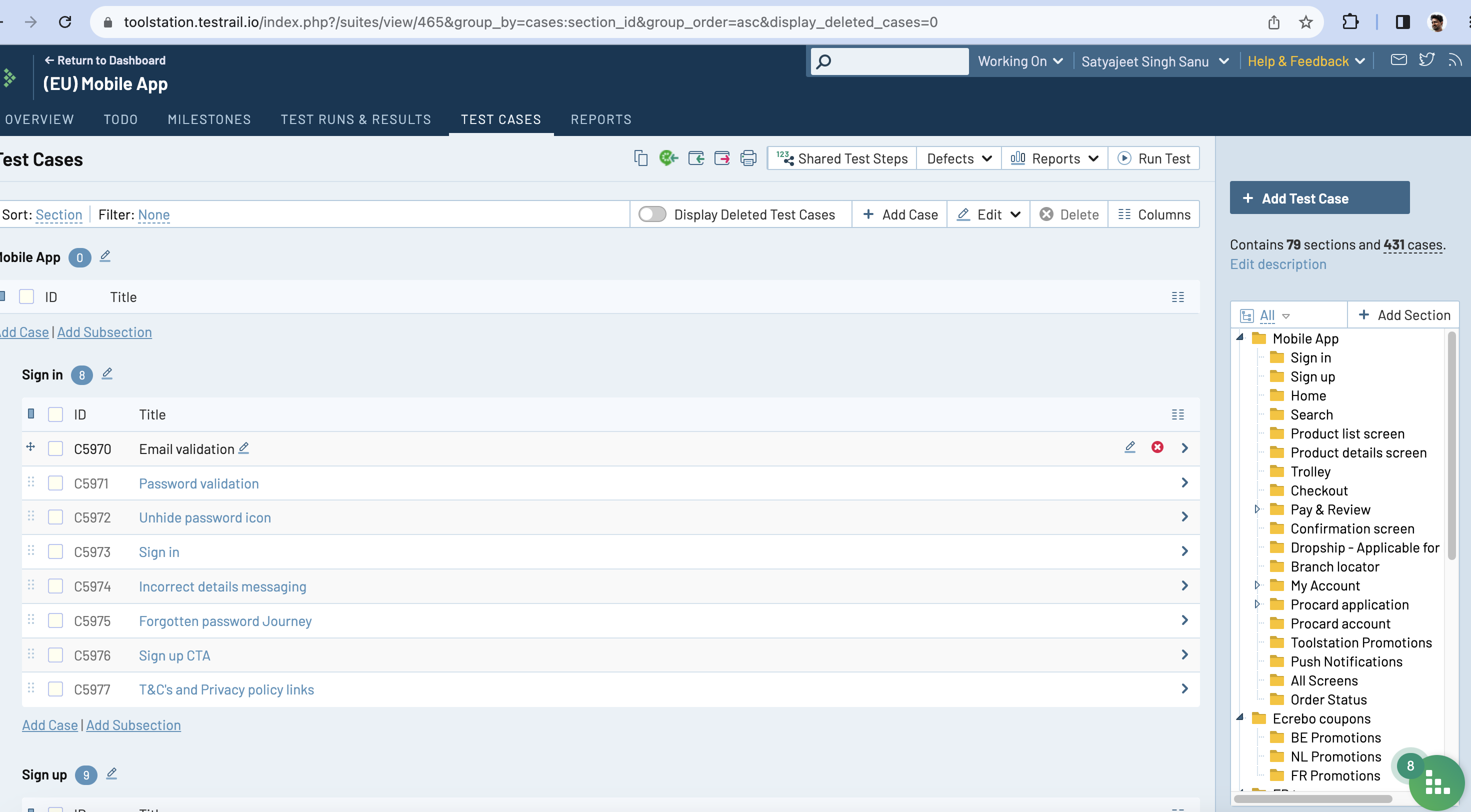
Task: Click the export cases icon with pink arrow
Action: pyautogui.click(x=722, y=158)
